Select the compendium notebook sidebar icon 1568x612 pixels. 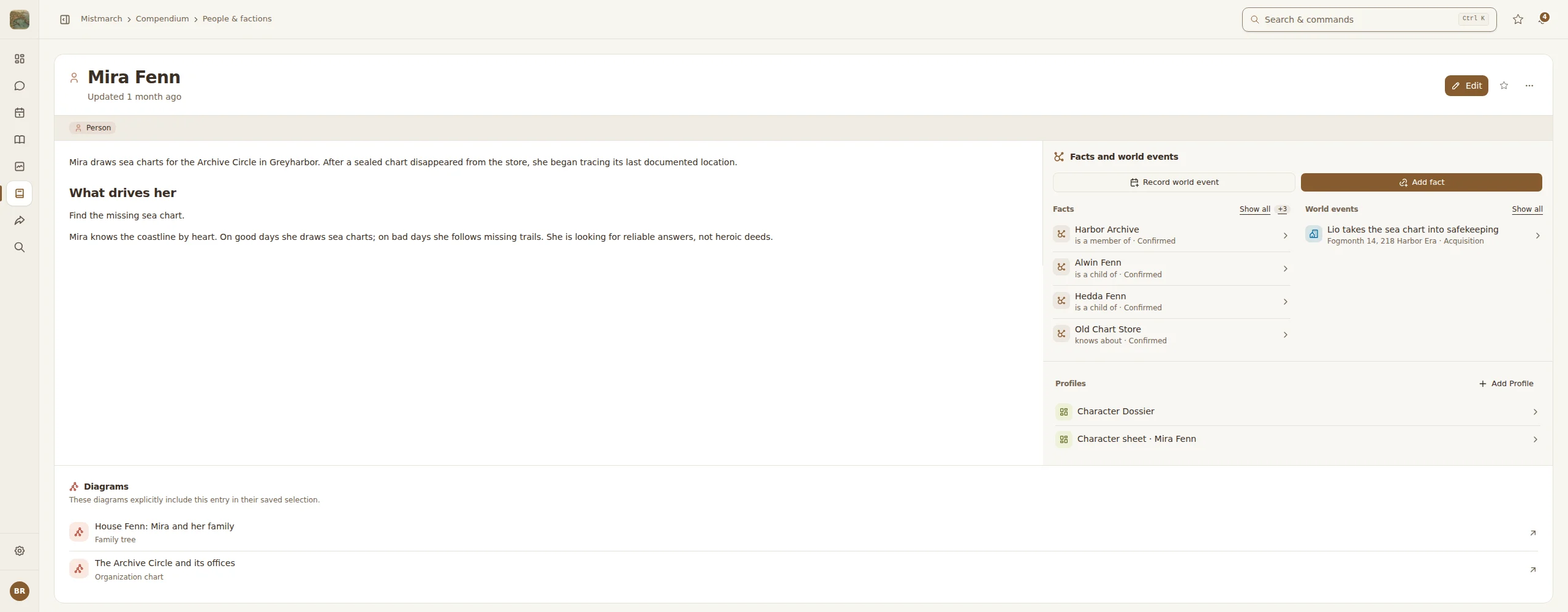[20, 193]
